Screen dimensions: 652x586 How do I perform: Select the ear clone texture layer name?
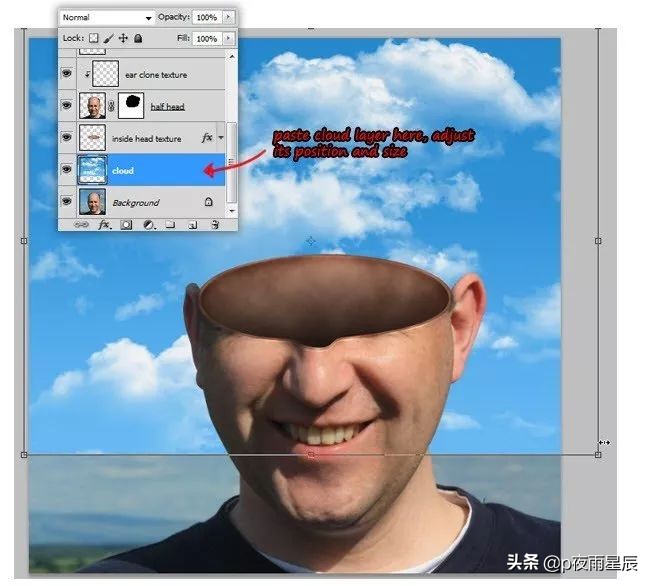(x=156, y=75)
